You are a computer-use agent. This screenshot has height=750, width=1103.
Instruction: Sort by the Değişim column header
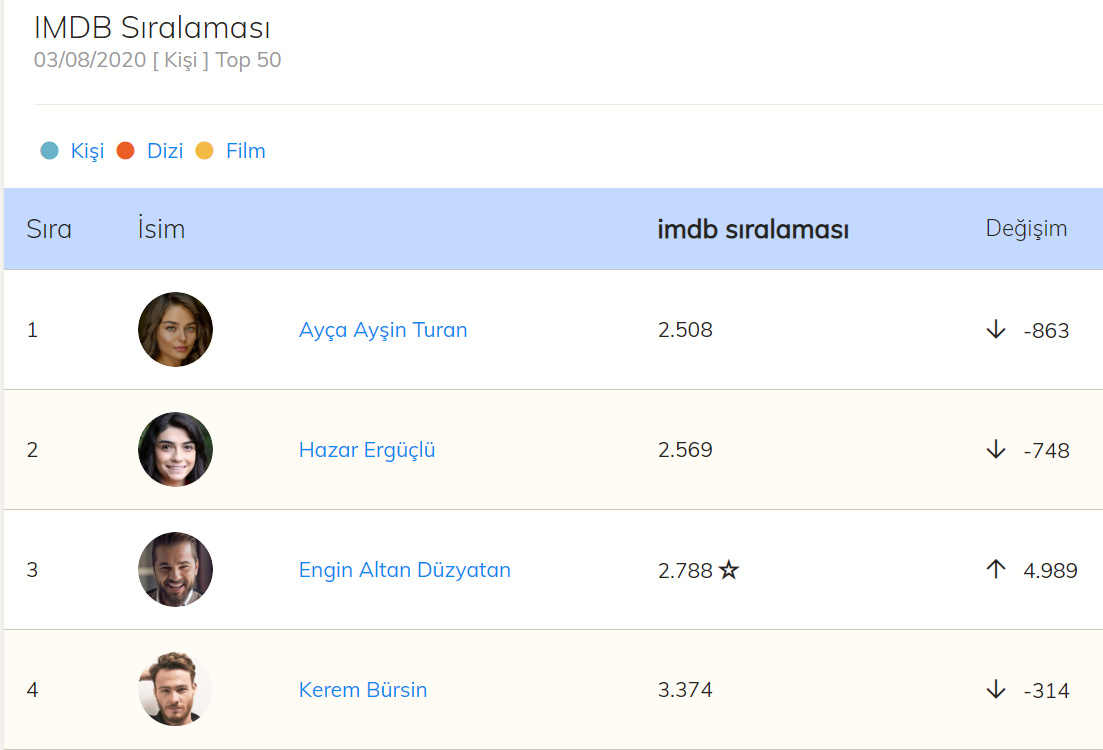click(1026, 228)
